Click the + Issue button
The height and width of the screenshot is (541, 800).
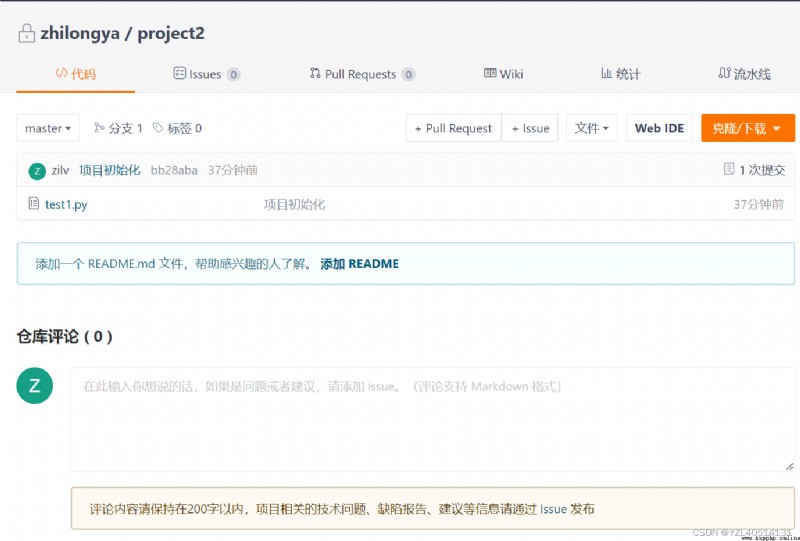(x=530, y=128)
